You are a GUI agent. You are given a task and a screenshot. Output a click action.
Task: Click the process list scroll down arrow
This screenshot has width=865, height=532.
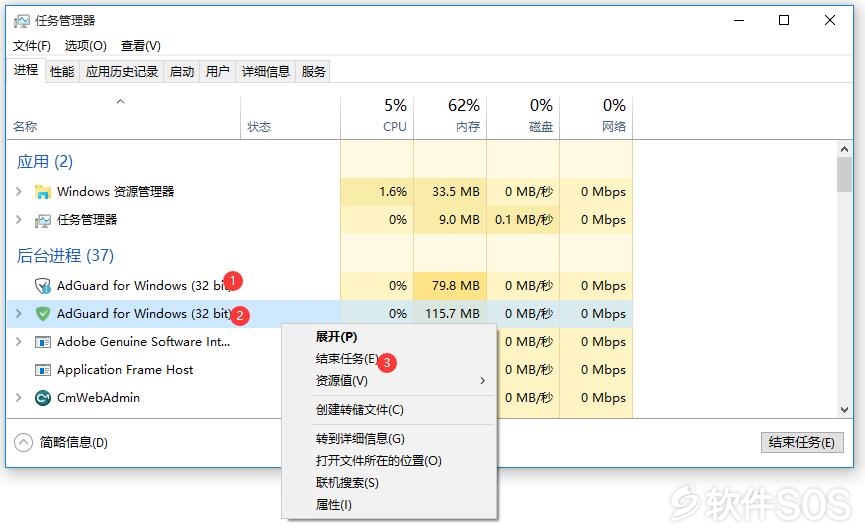point(844,409)
